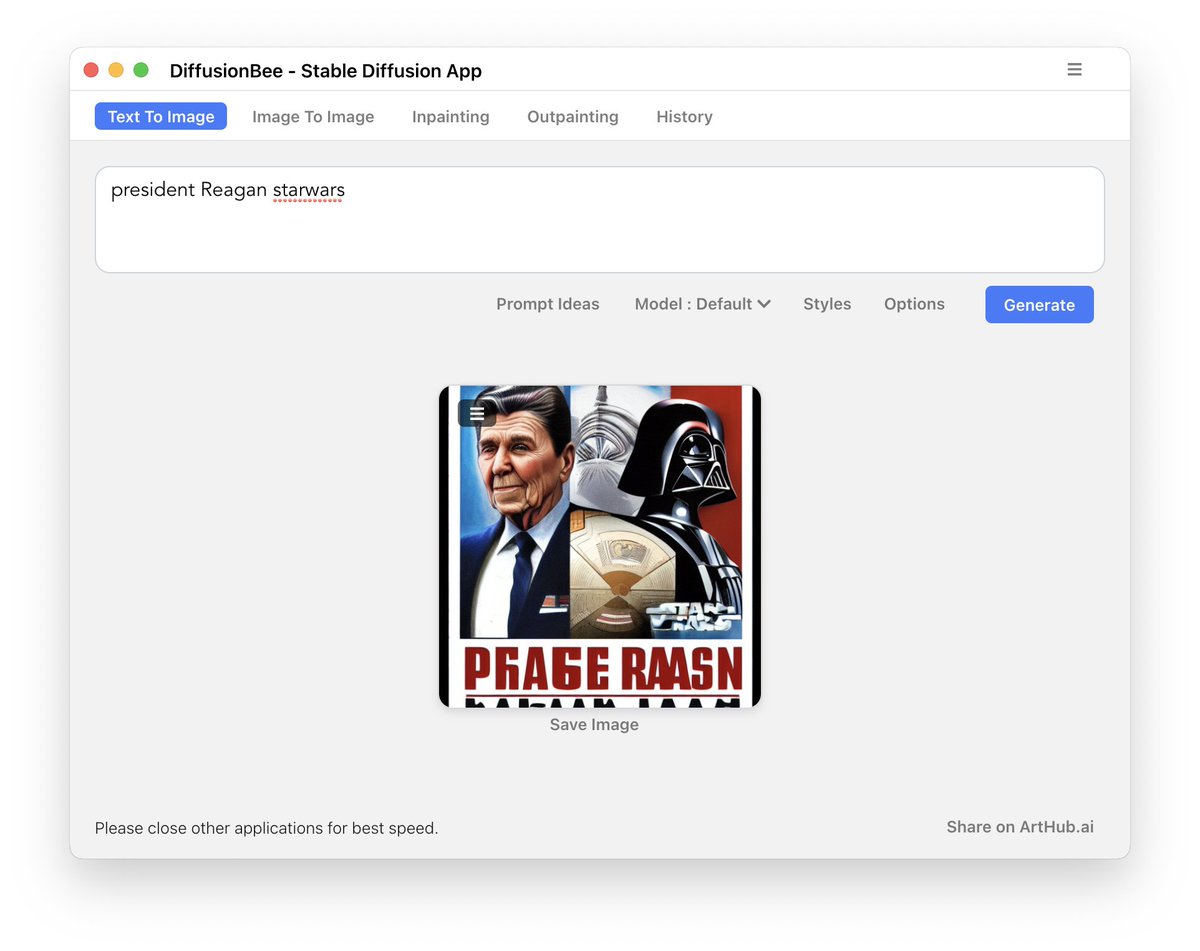Click Share on ArtHub.ai link
Screen dimensions: 1200x951
tap(1020, 827)
